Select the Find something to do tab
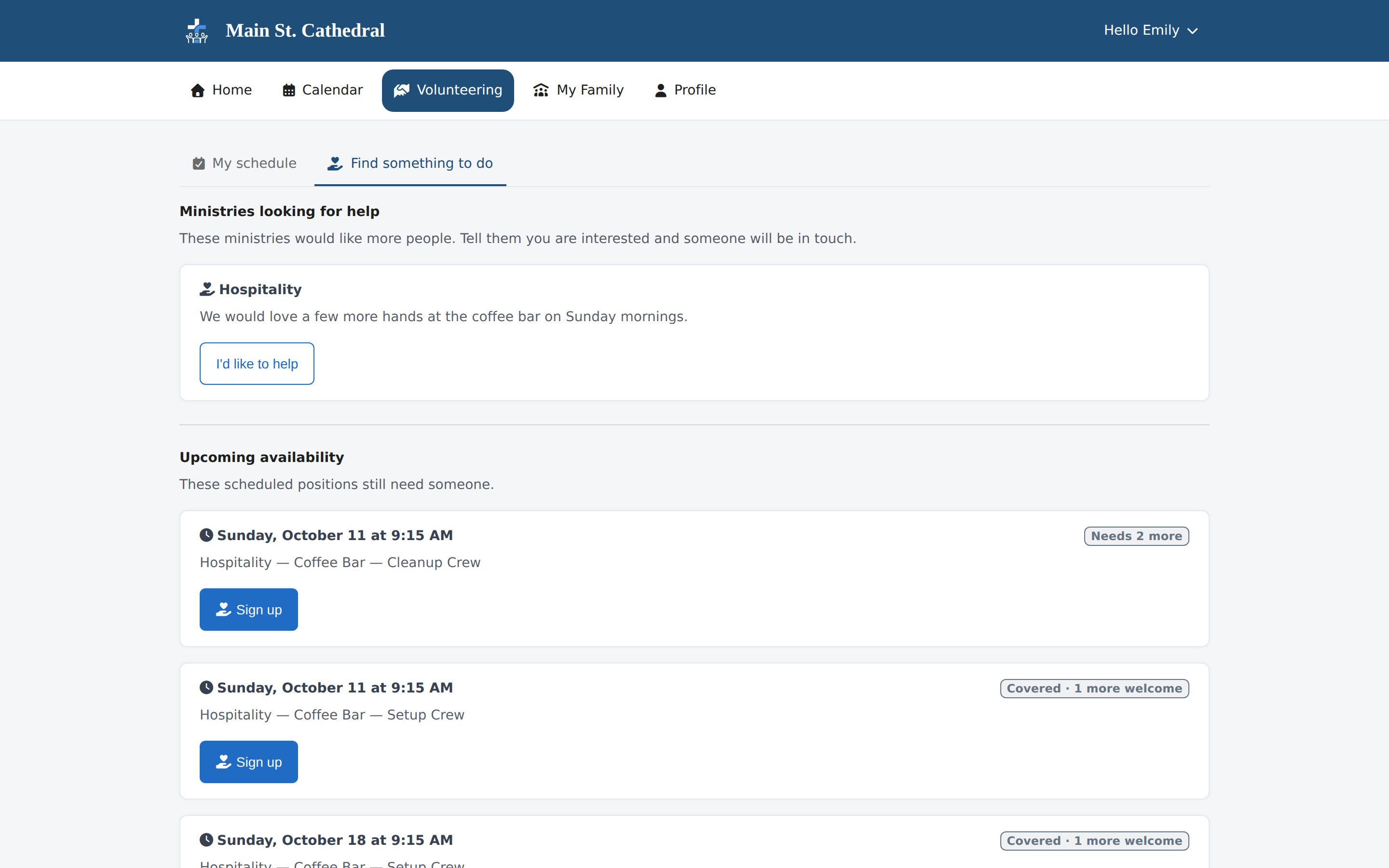 pos(410,163)
